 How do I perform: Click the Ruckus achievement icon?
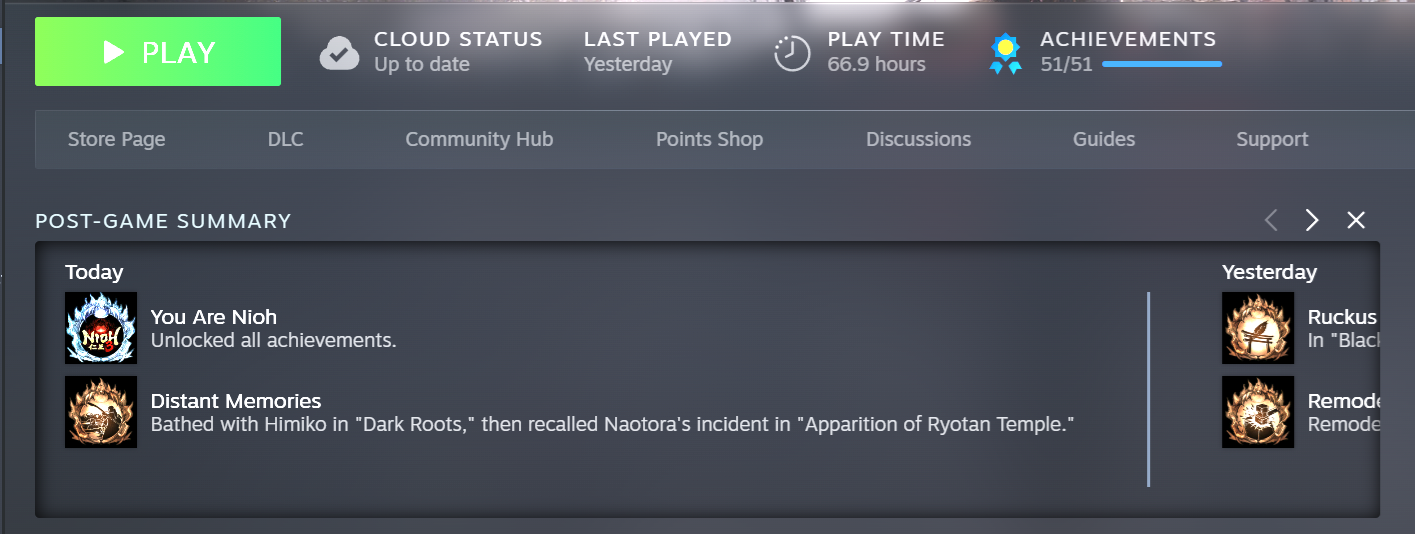[1258, 328]
